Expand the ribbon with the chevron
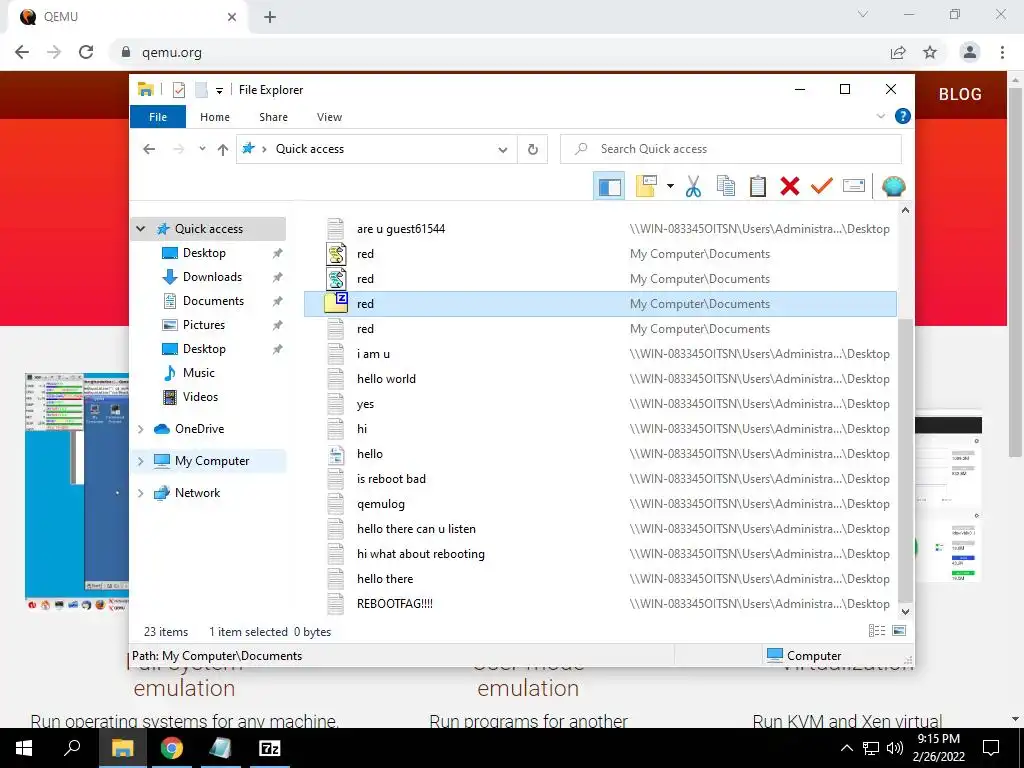The width and height of the screenshot is (1024, 768). (x=880, y=116)
